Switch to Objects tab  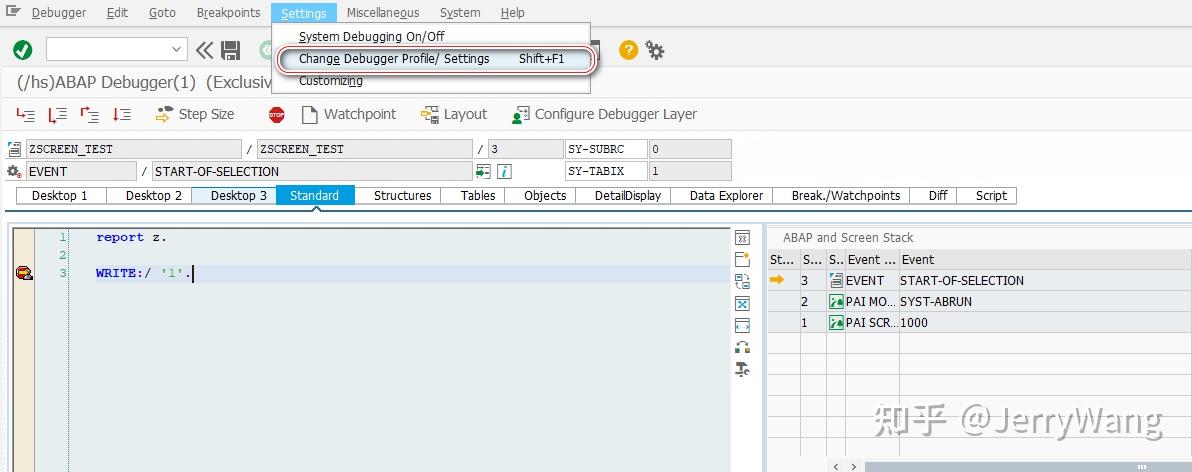pos(545,195)
